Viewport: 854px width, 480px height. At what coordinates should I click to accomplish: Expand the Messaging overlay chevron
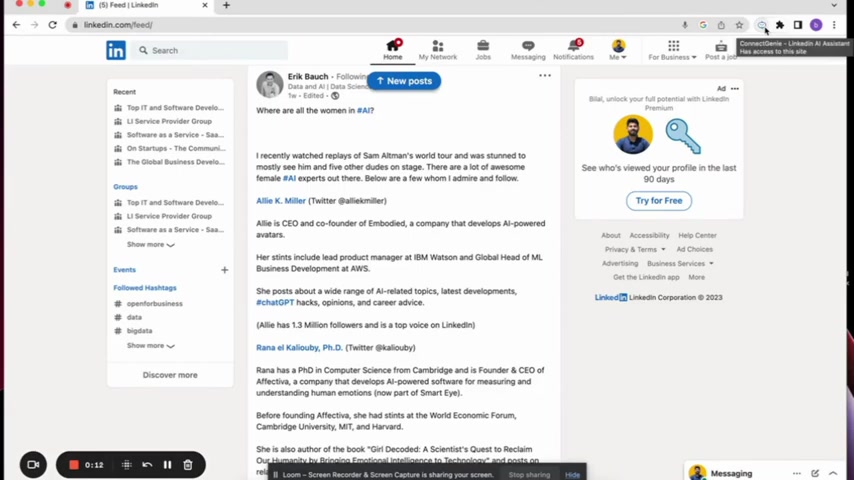coord(833,473)
